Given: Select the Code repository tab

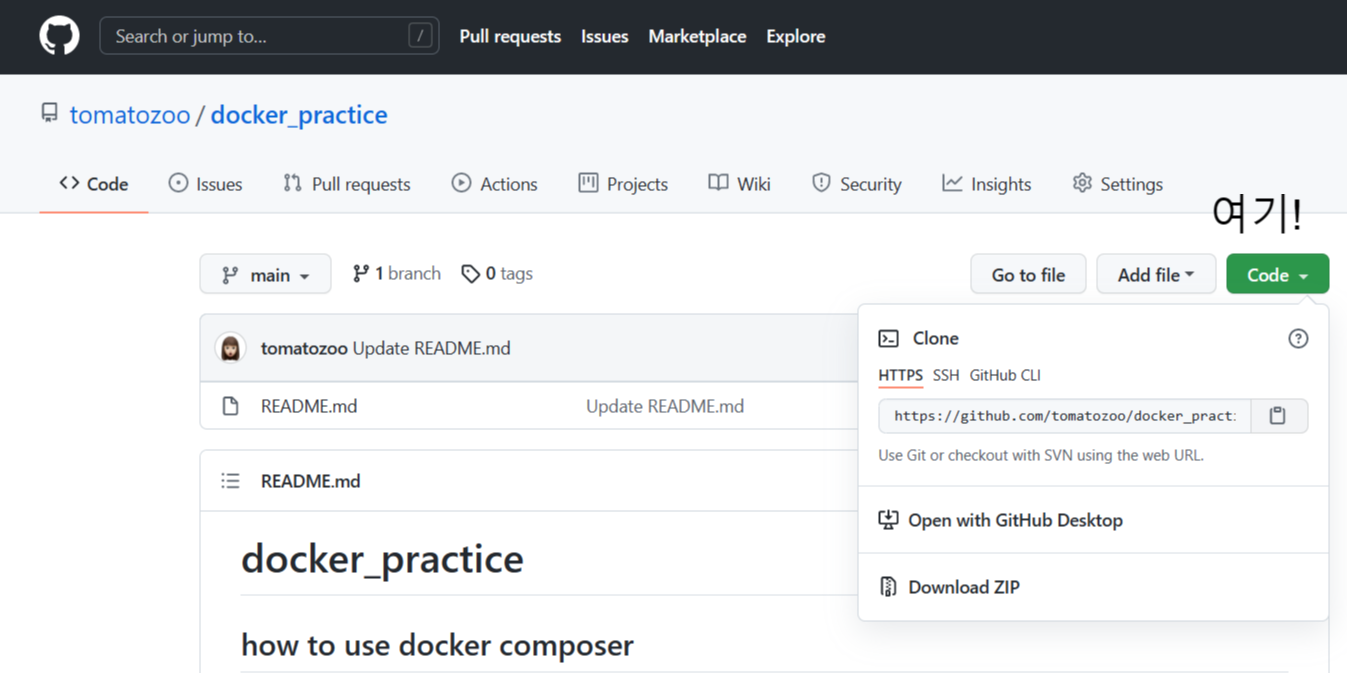Looking at the screenshot, I should point(94,184).
